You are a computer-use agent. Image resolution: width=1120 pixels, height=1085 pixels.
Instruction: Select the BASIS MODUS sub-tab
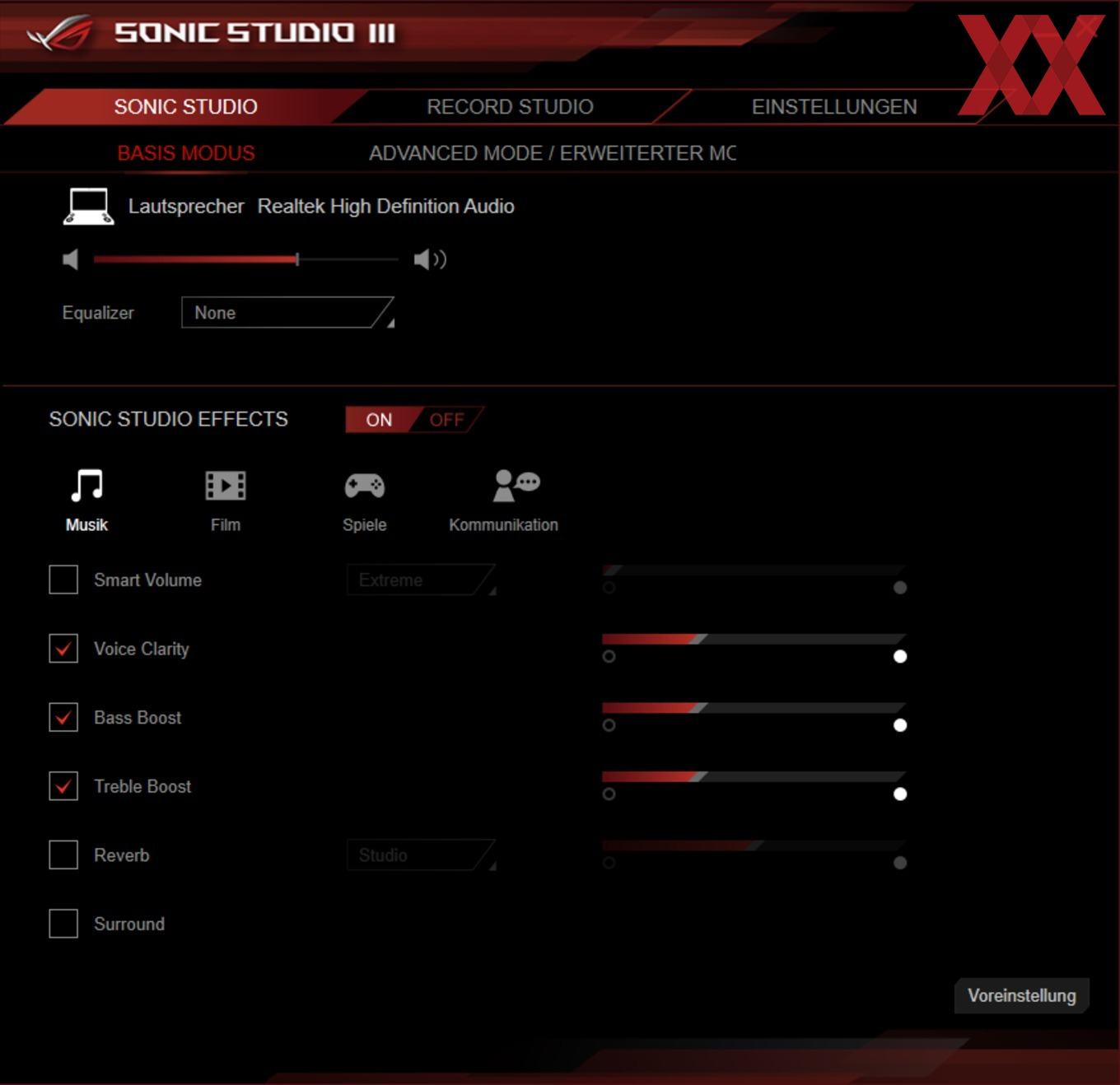pos(186,153)
